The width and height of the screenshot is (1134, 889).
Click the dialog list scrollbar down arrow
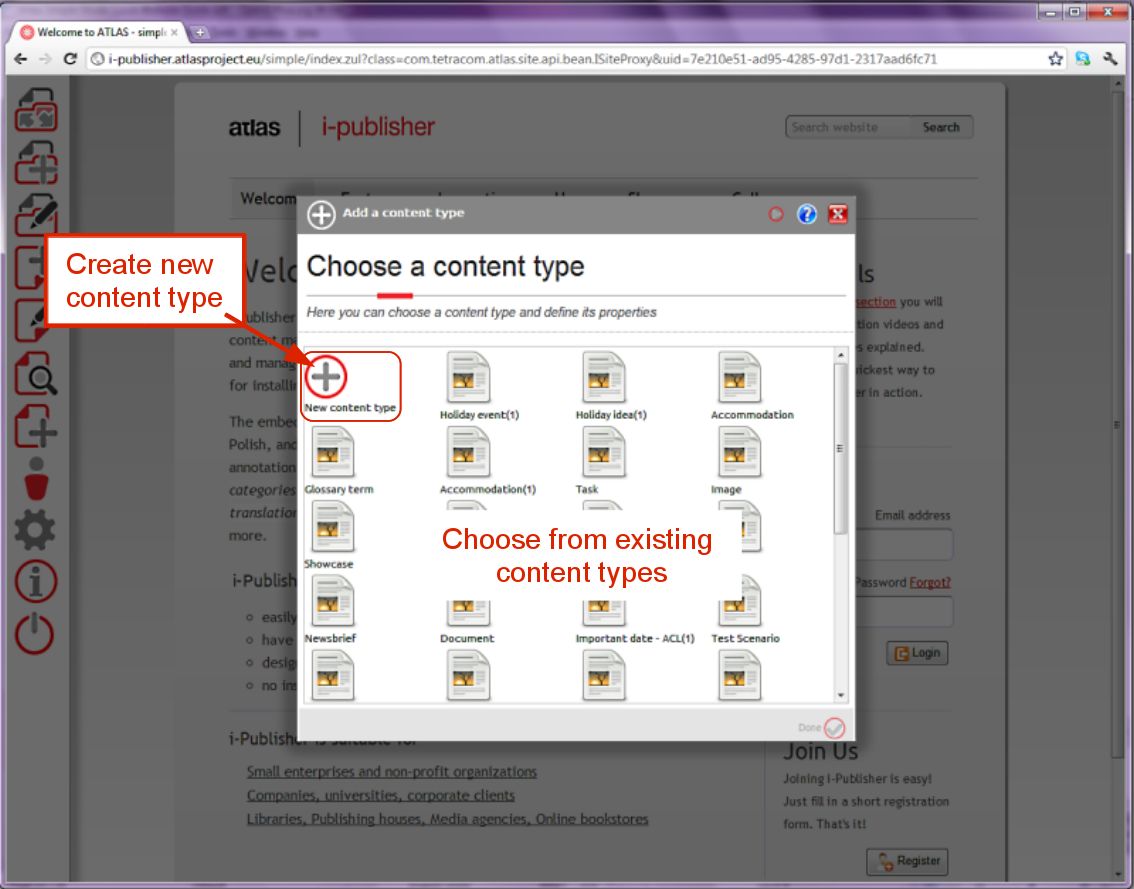[840, 695]
